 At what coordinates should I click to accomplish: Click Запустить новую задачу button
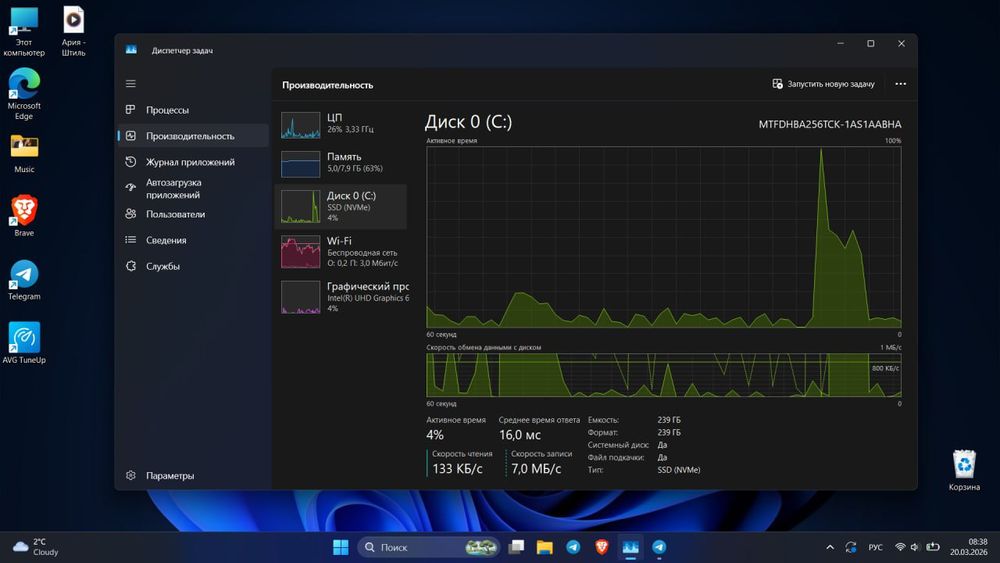pyautogui.click(x=823, y=84)
